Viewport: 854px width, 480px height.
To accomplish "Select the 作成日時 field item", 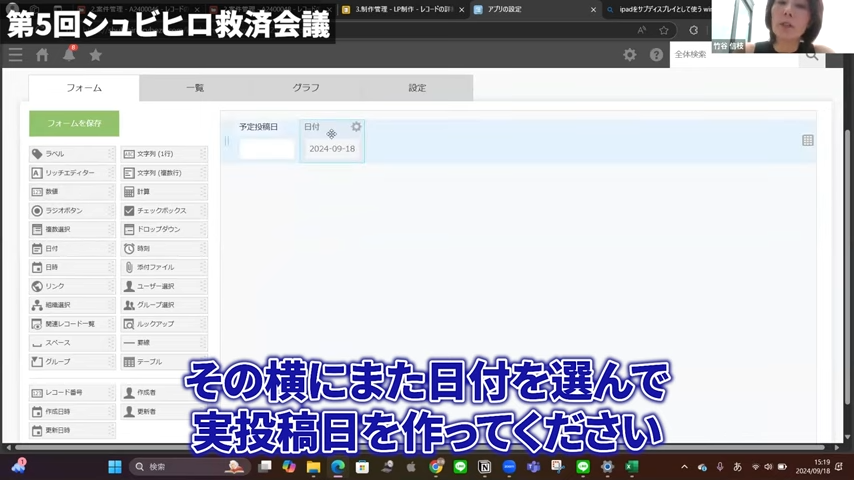I will [72, 411].
